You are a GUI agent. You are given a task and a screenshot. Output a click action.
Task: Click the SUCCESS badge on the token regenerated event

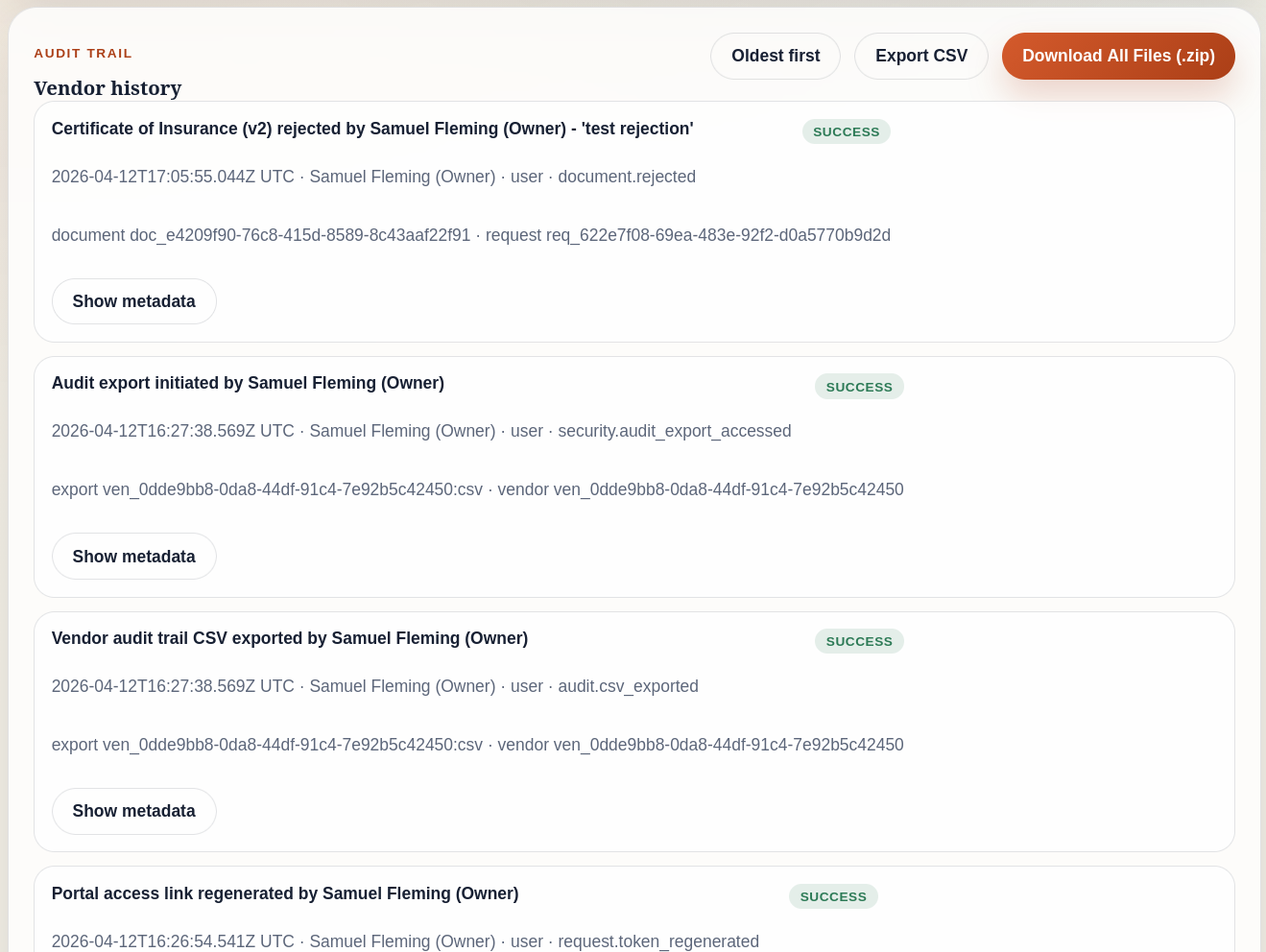pyautogui.click(x=832, y=896)
